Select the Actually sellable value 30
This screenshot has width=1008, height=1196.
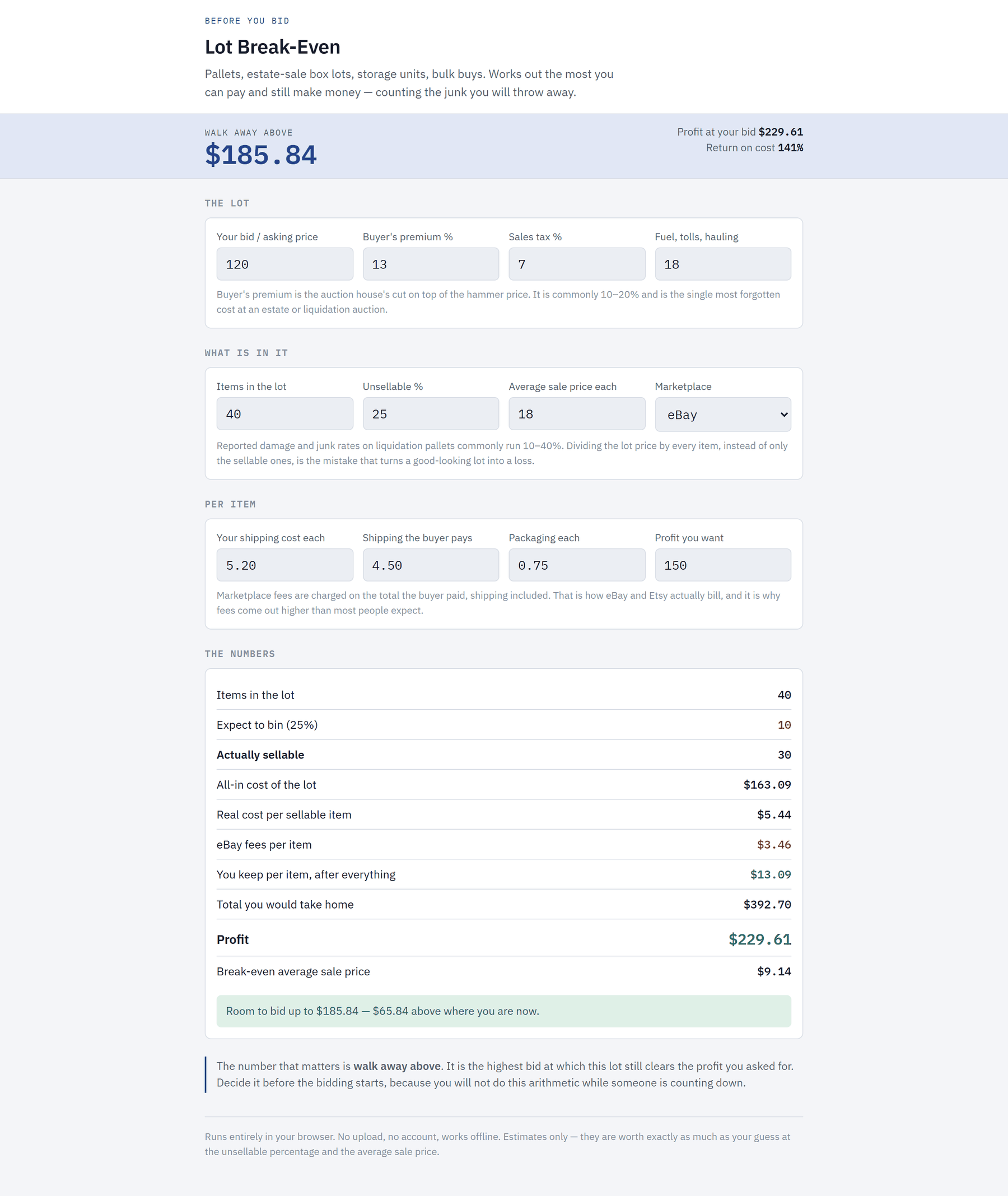coord(784,755)
